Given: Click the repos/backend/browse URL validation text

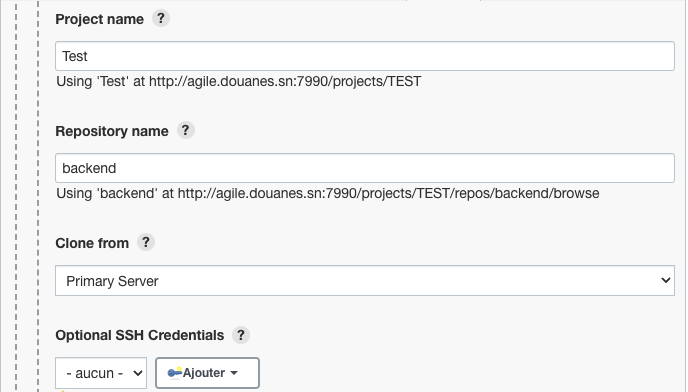Looking at the screenshot, I should (x=328, y=193).
